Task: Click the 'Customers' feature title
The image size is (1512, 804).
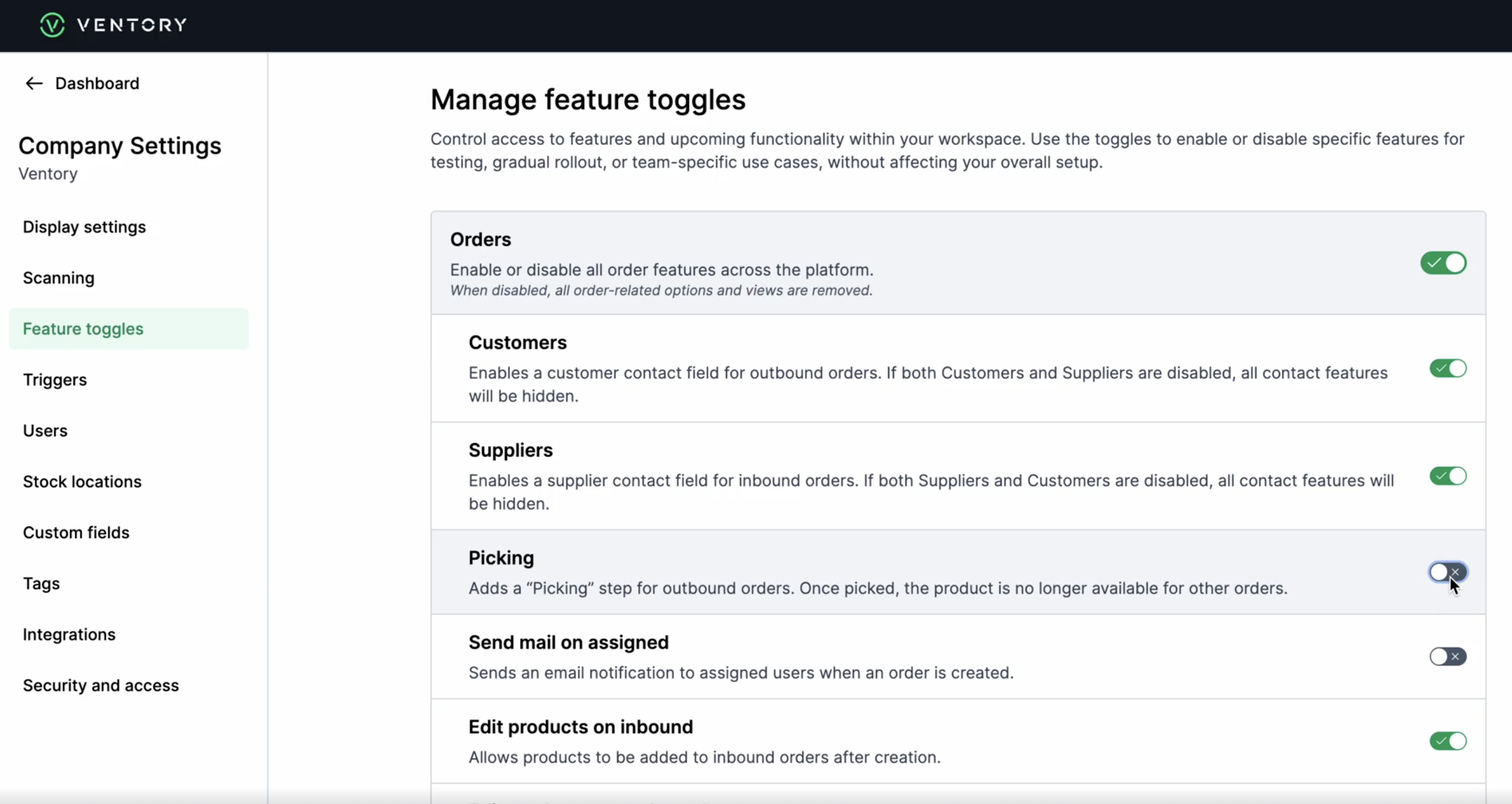Action: 518,342
